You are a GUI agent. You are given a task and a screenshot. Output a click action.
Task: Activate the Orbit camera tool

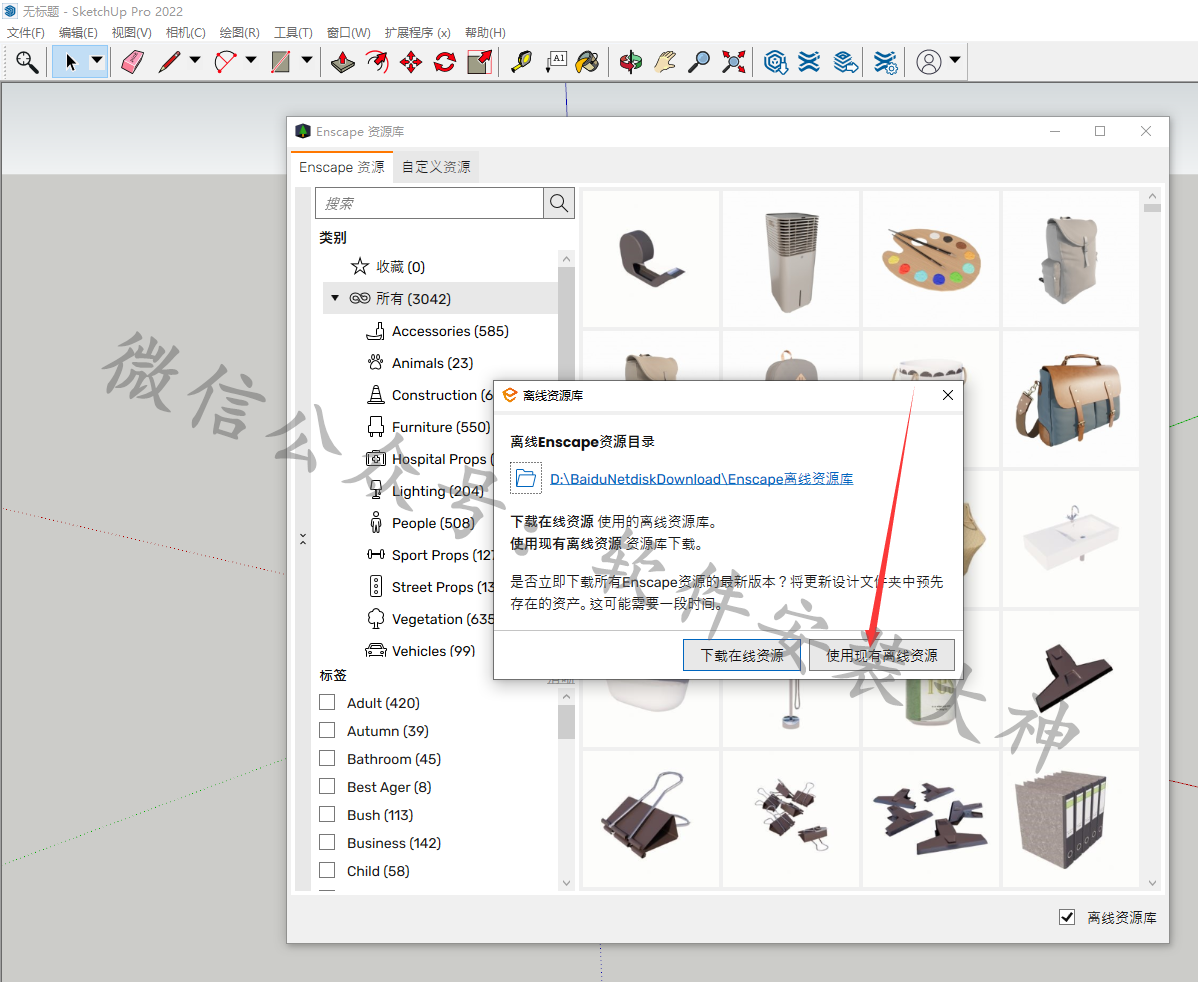630,62
